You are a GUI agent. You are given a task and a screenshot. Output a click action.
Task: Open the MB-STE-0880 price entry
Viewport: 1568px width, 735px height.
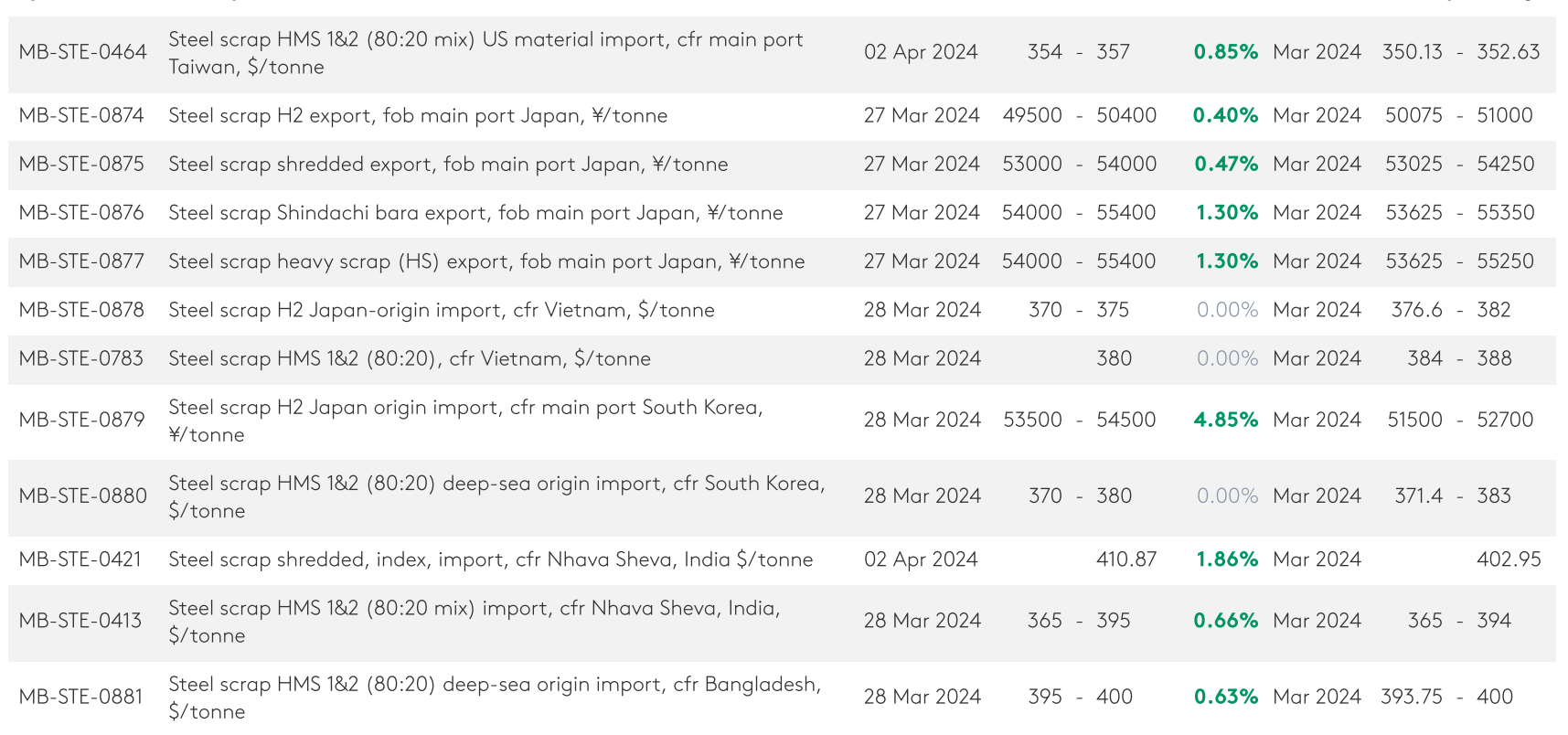click(x=82, y=495)
